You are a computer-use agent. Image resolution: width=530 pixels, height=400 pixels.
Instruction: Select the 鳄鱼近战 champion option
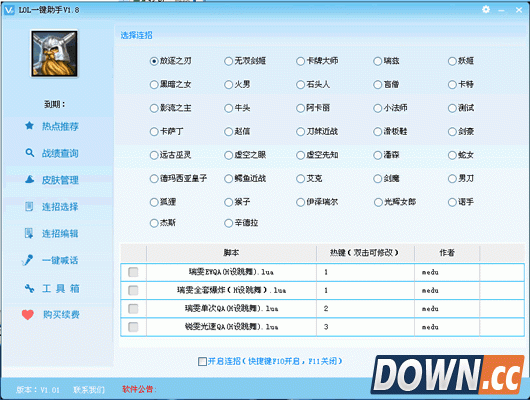tap(228, 179)
